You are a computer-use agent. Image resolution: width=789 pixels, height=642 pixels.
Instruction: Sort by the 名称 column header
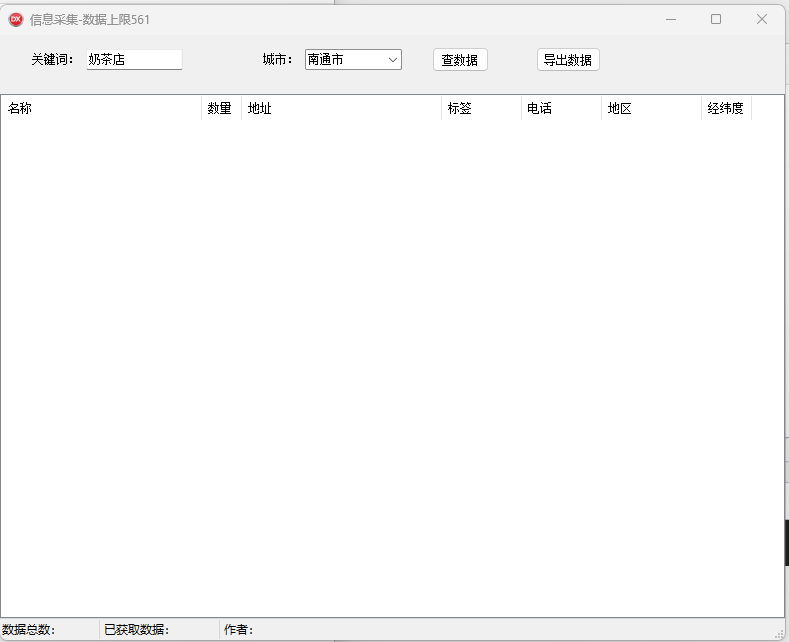[x=101, y=109]
